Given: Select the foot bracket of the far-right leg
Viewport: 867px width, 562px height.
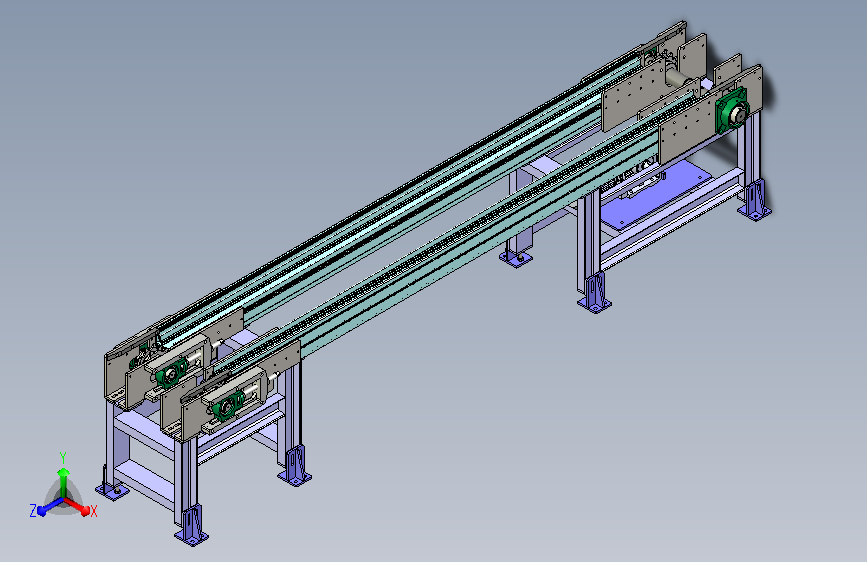Looking at the screenshot, I should click(755, 199).
